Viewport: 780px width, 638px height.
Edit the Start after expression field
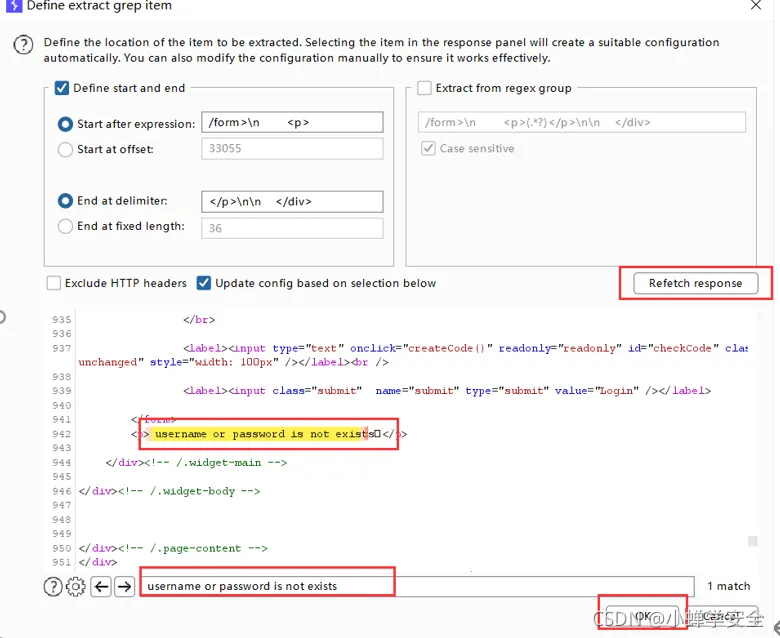292,122
